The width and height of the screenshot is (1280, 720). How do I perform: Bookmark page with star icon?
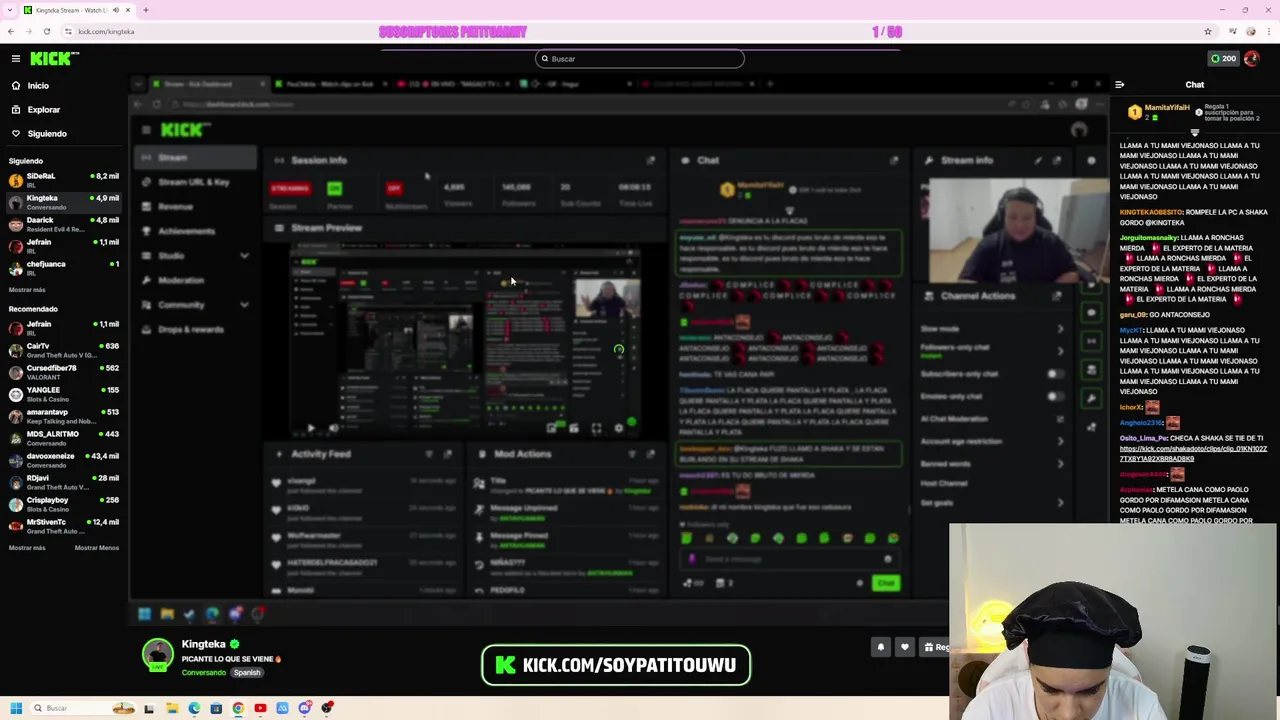coord(1207,32)
